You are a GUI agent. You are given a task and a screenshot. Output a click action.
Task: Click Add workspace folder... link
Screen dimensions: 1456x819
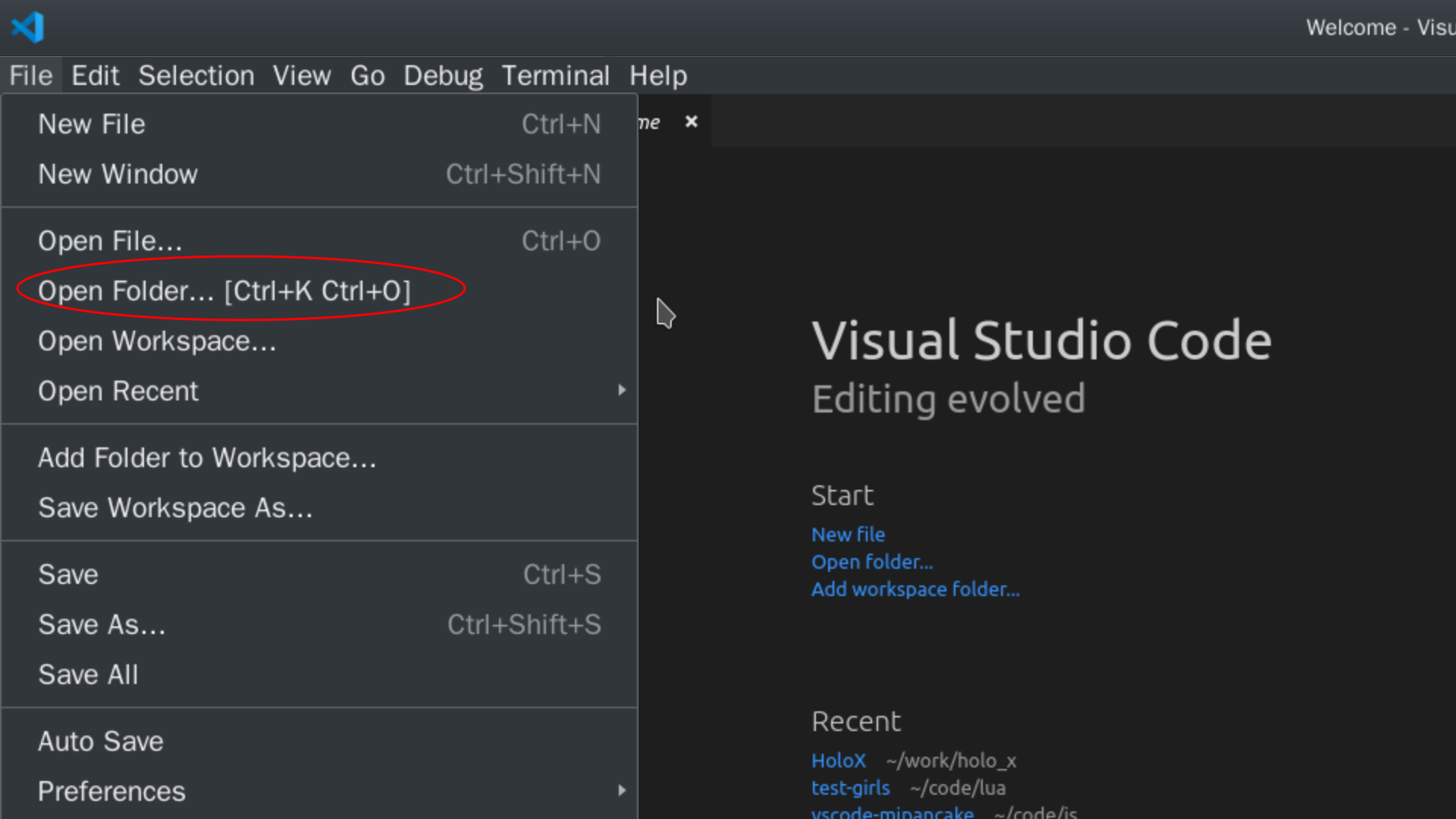(915, 589)
